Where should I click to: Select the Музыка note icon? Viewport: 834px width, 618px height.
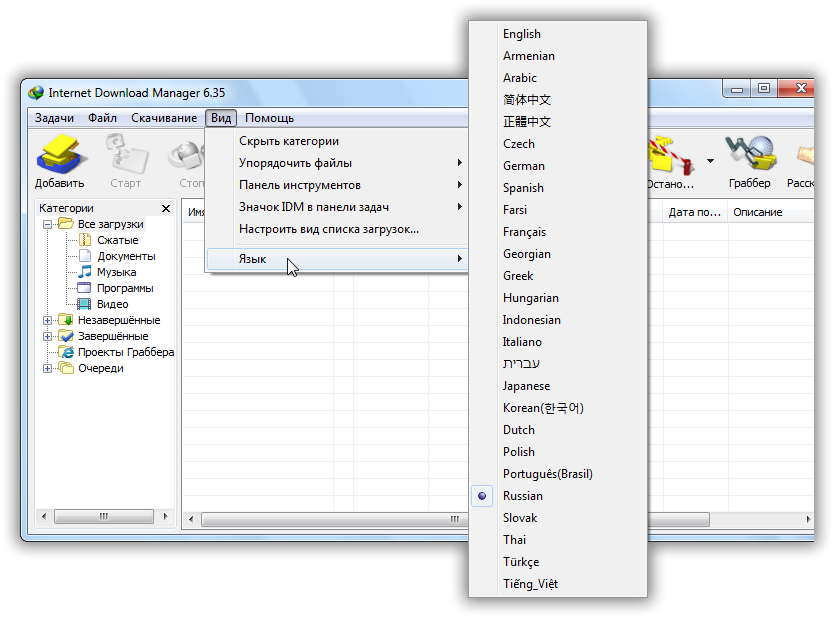coord(85,272)
